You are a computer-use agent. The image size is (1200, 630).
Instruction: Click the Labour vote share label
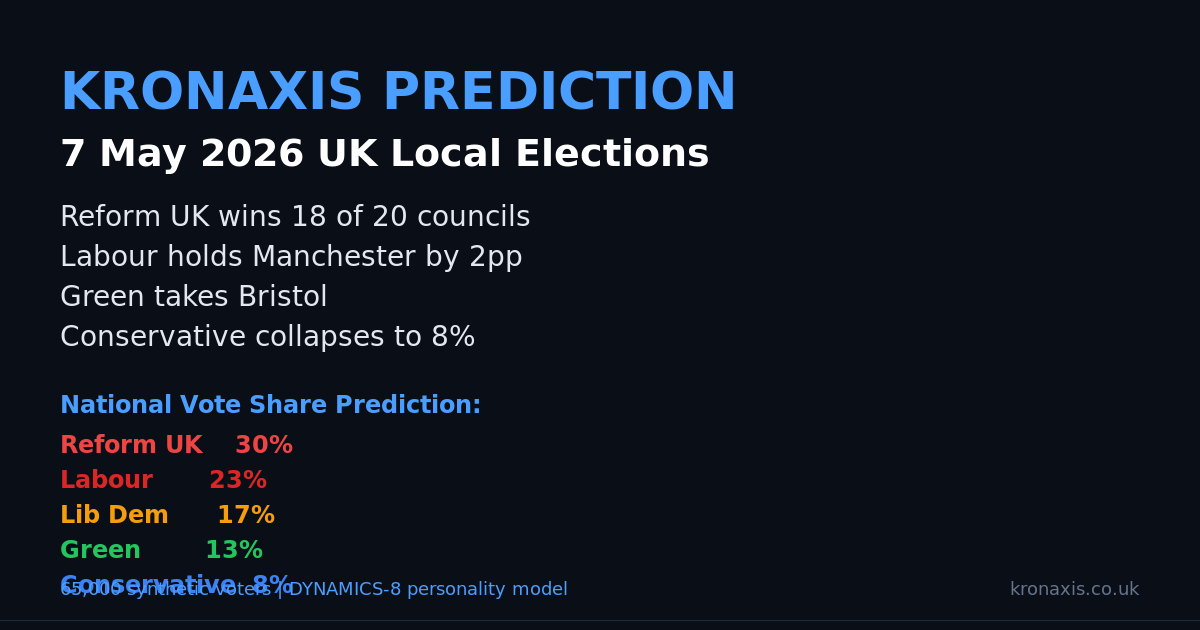coord(106,481)
